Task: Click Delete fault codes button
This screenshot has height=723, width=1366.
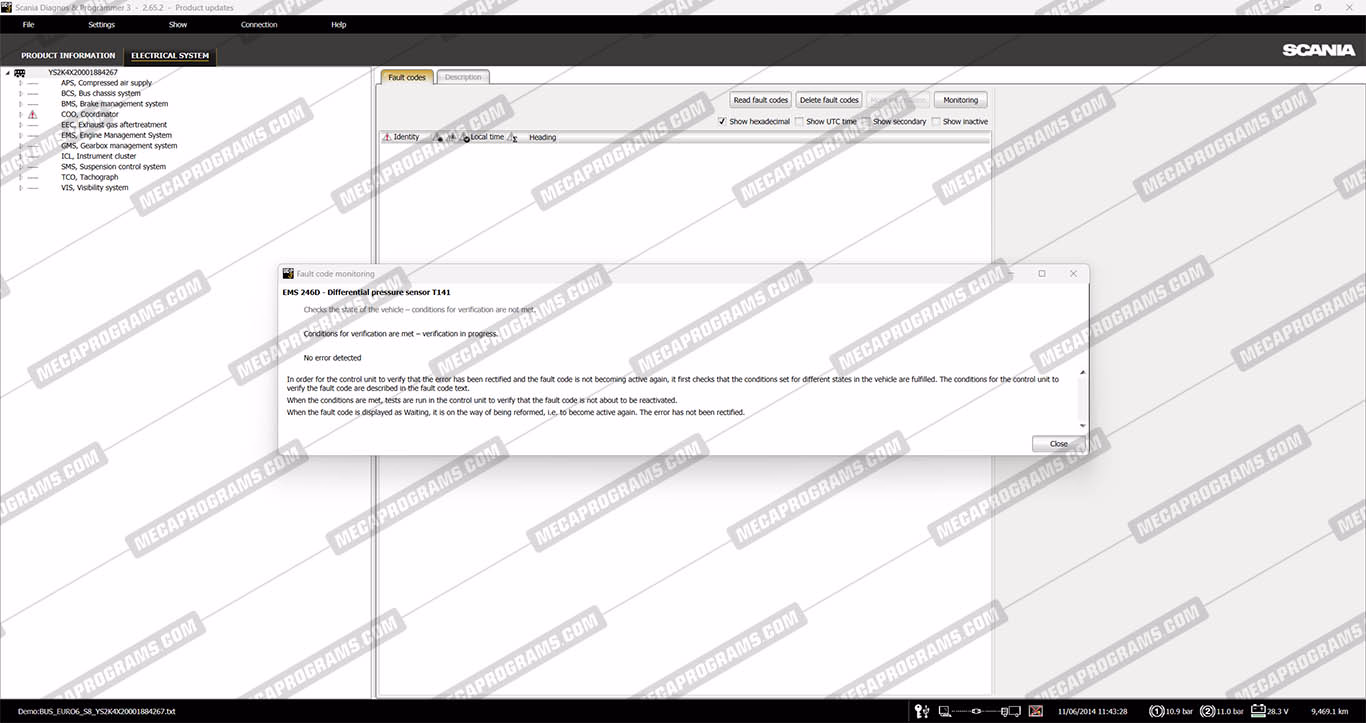Action: coord(829,100)
